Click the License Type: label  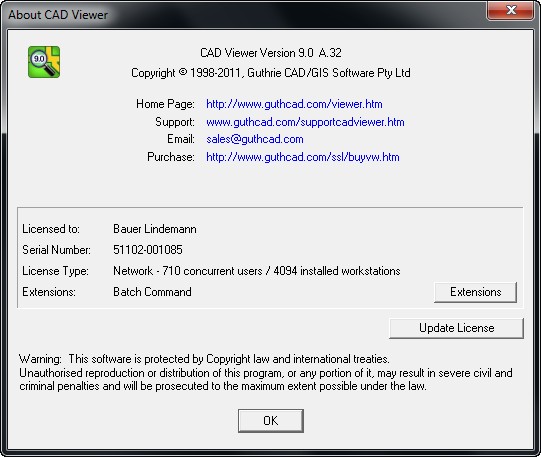coord(55,271)
